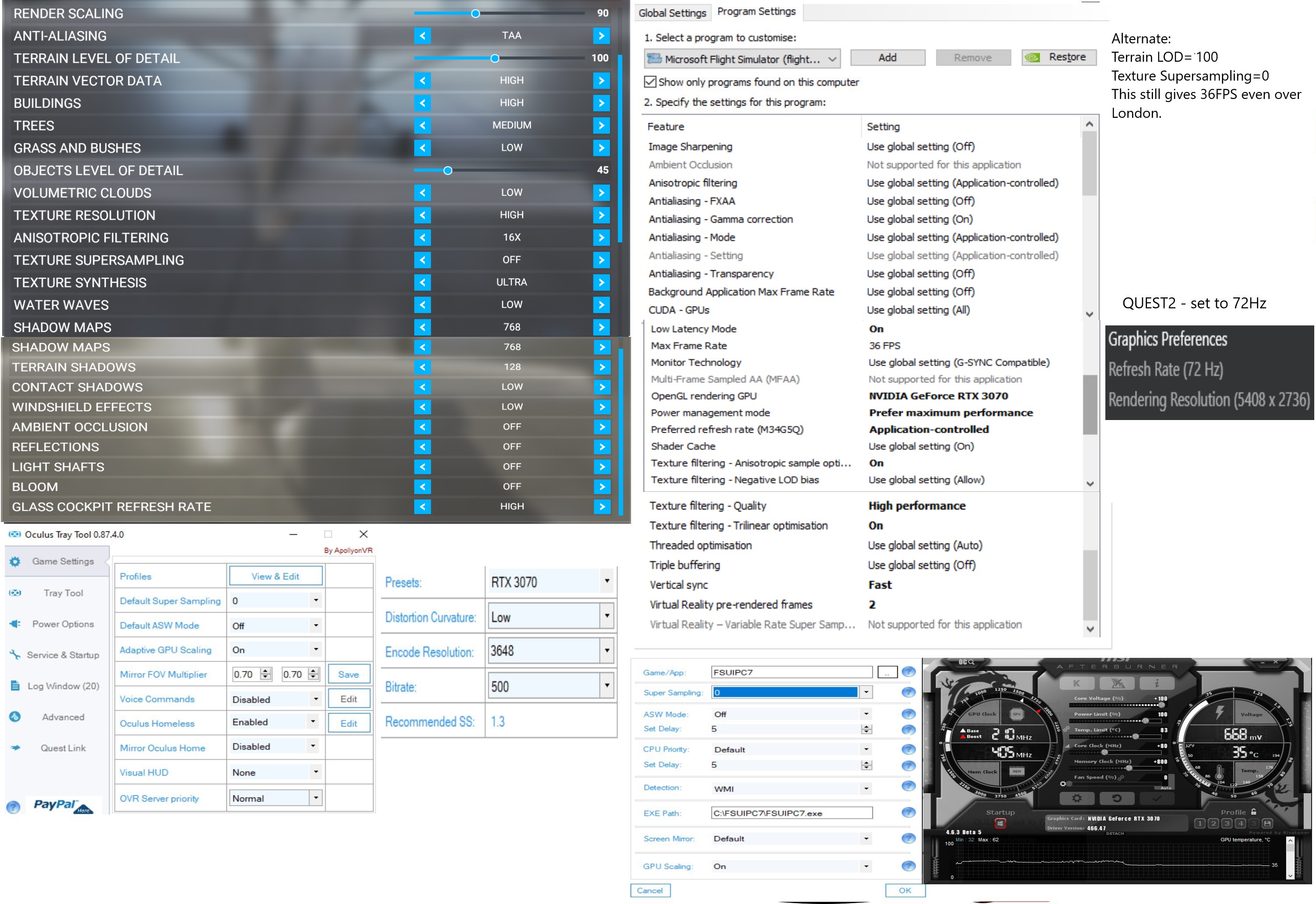Click the Quest Link sidebar icon
1316x904 pixels.
(15, 748)
